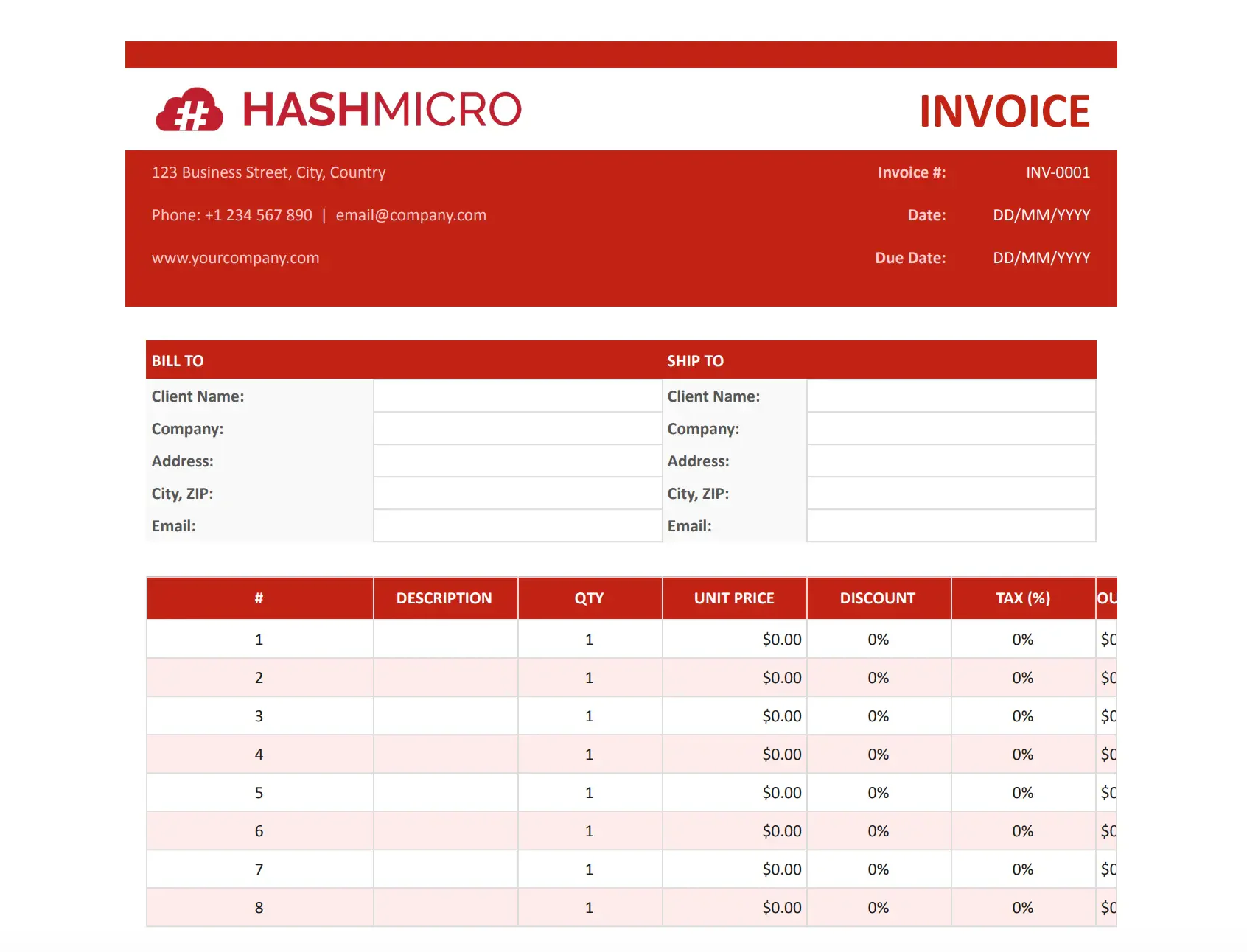The width and height of the screenshot is (1247, 952).
Task: Click the 'Due Date:' label
Action: click(x=910, y=258)
